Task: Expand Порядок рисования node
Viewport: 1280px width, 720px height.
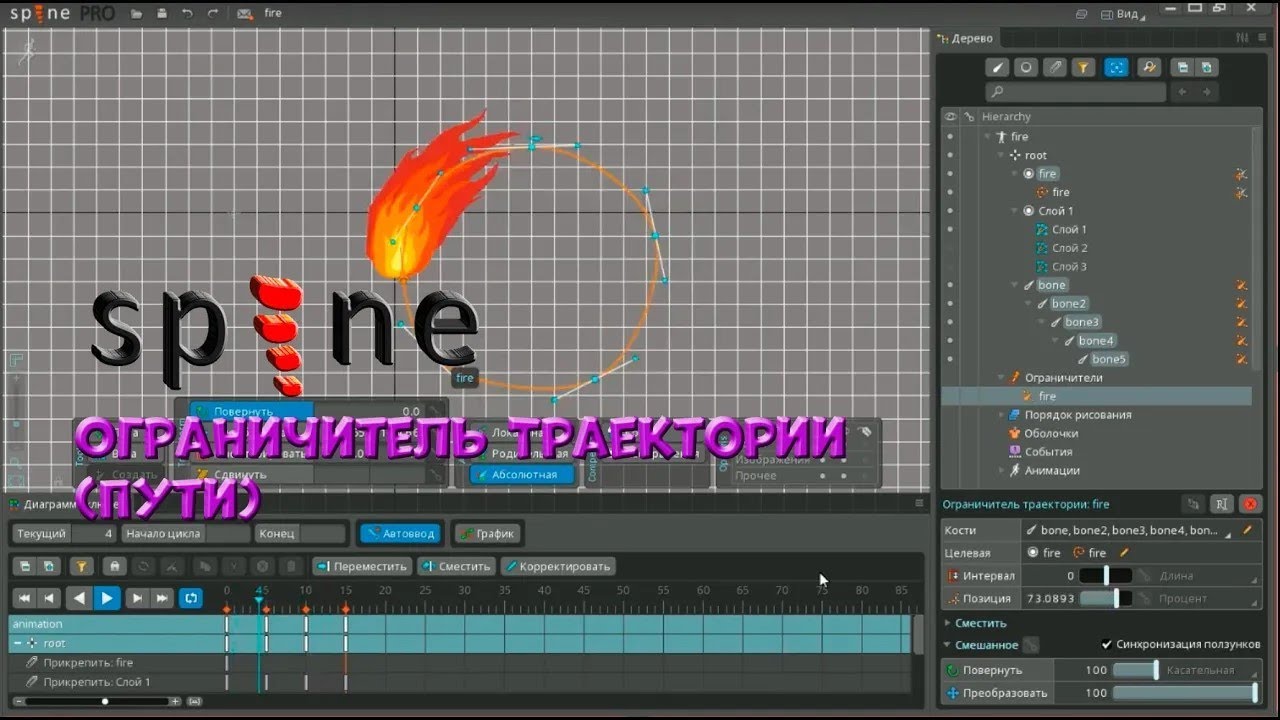Action: (x=1000, y=415)
